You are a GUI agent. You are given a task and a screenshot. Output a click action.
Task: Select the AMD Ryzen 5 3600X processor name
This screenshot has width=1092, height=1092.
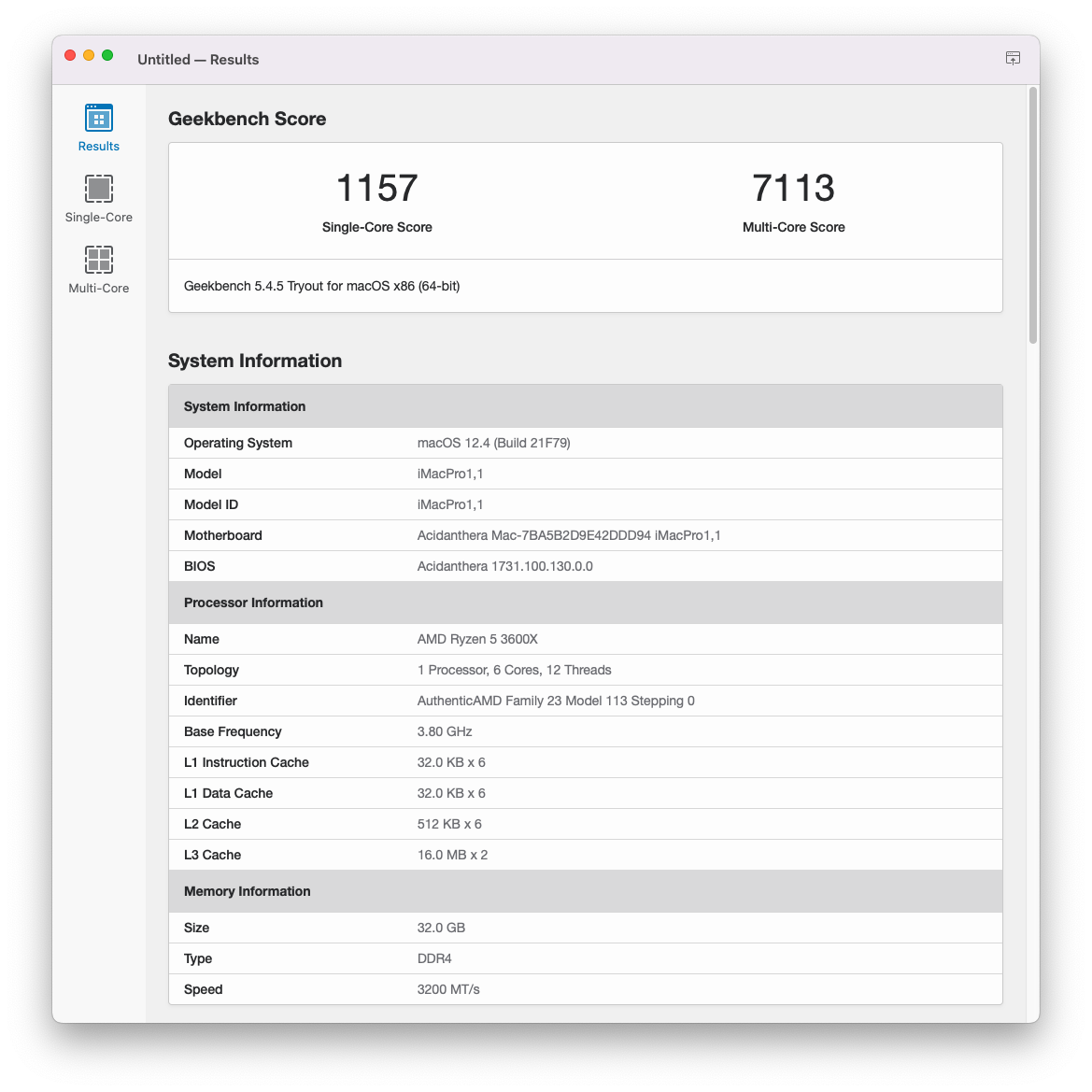pos(477,639)
